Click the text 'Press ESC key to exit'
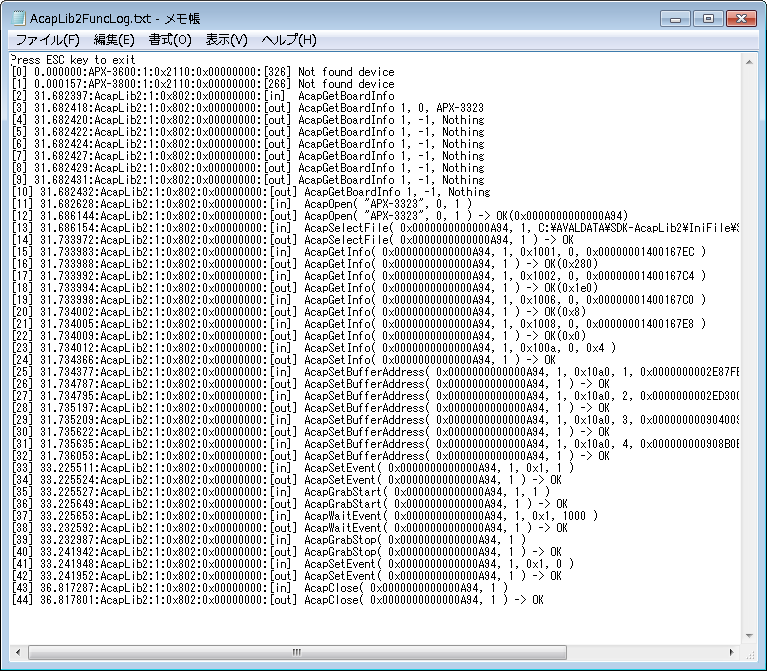 (x=73, y=60)
